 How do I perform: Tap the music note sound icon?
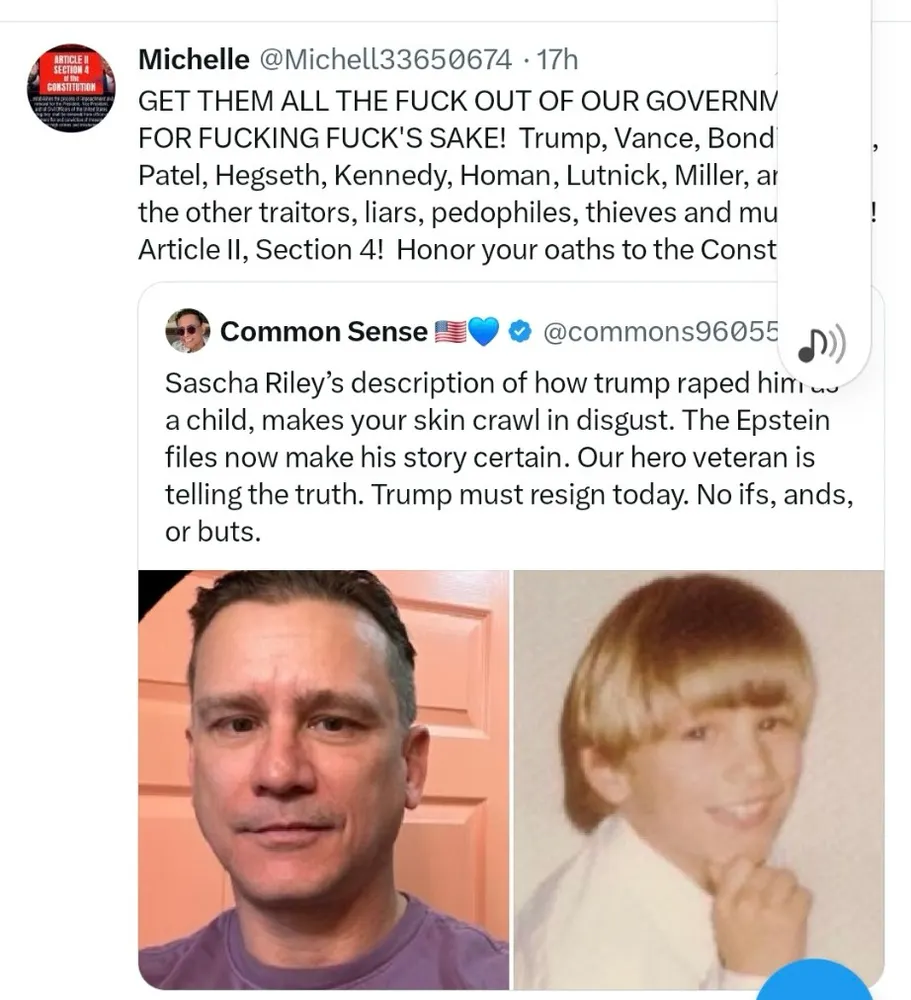[x=821, y=345]
